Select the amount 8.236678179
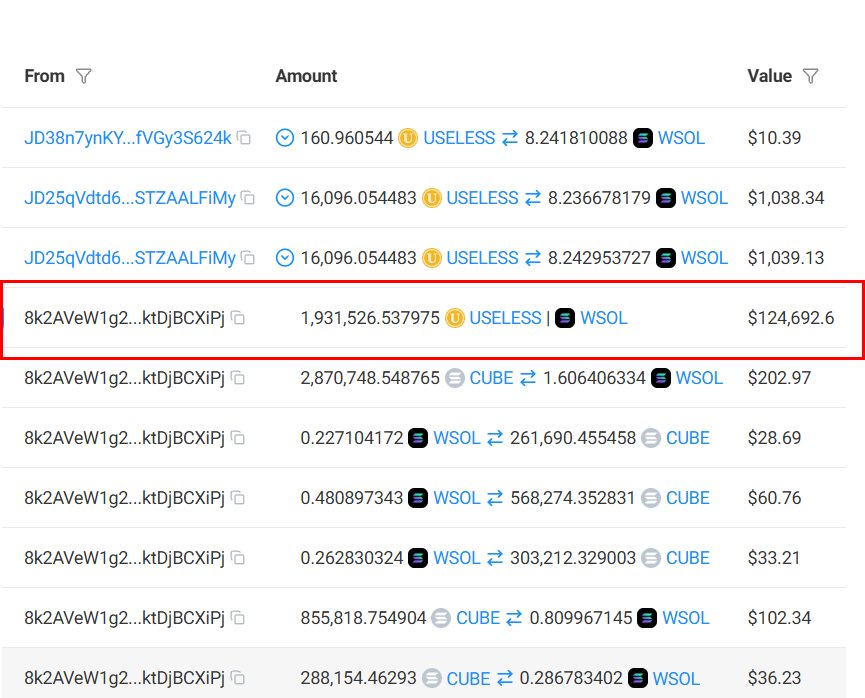The width and height of the screenshot is (865, 698). pyautogui.click(x=599, y=198)
